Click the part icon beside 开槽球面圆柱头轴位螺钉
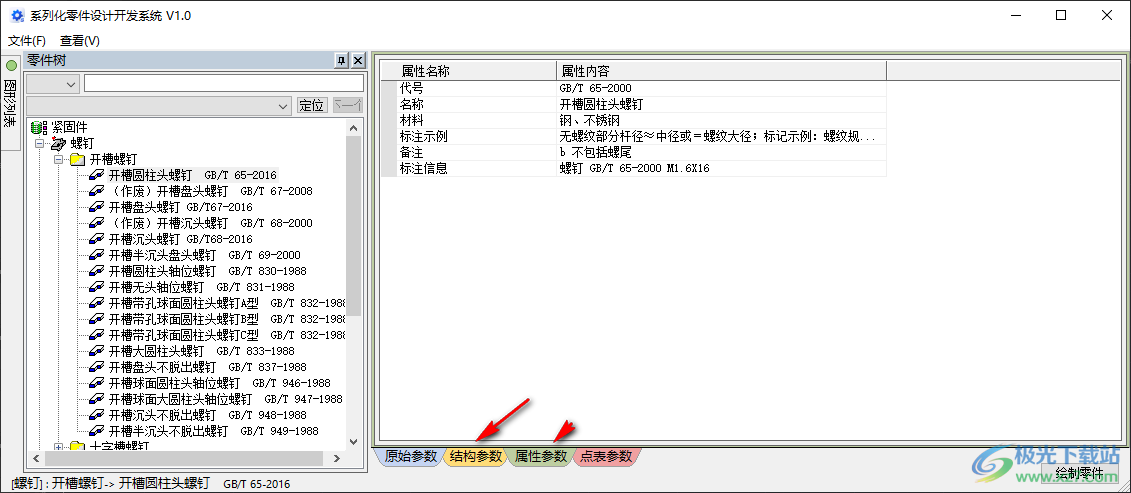Image resolution: width=1131 pixels, height=493 pixels. click(x=97, y=383)
